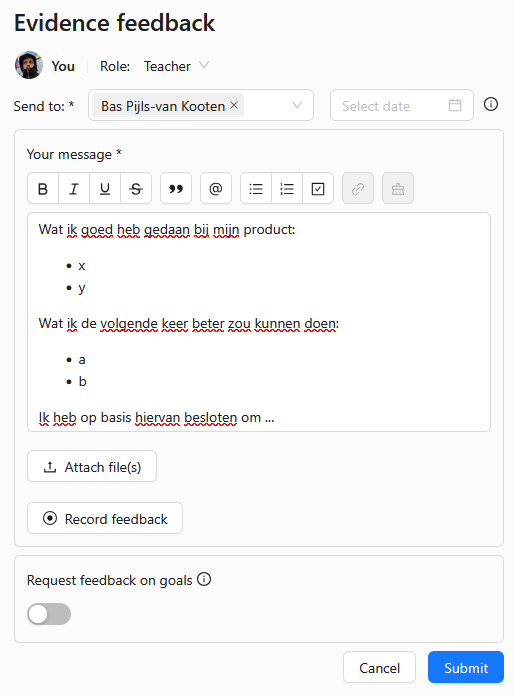Expand the Send to recipient dropdown
The height and width of the screenshot is (696, 514).
coord(297,105)
